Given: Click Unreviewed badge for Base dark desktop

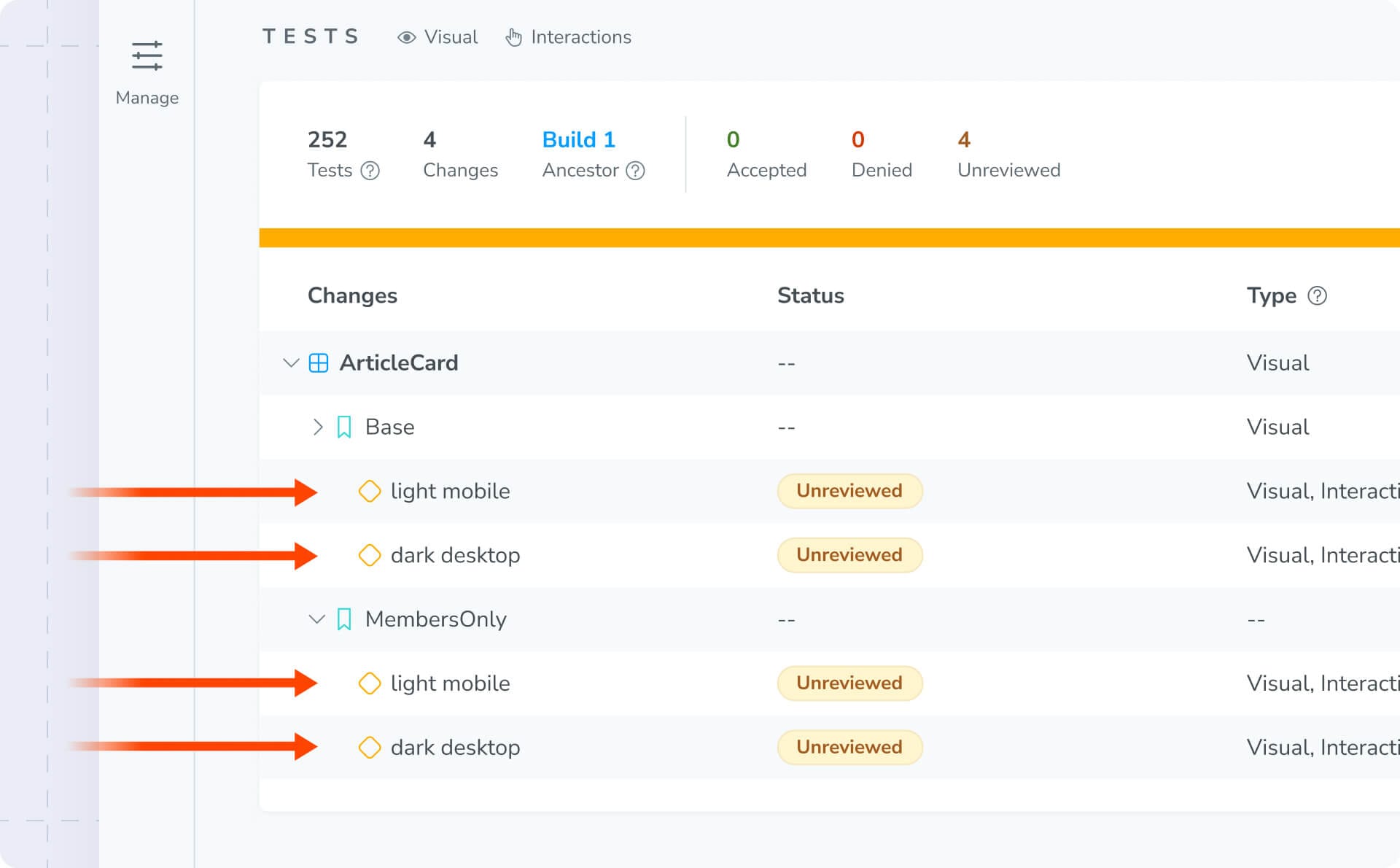Looking at the screenshot, I should 849,555.
